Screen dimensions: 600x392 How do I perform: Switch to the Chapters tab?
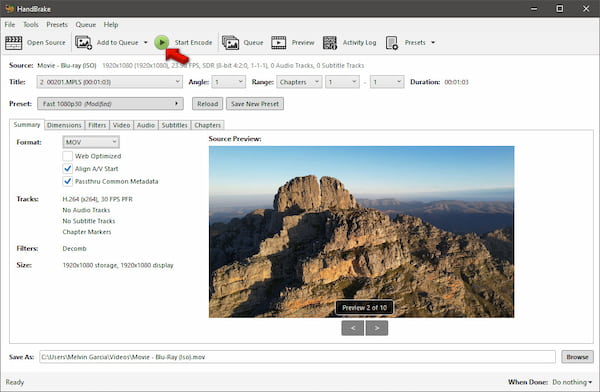coord(207,125)
